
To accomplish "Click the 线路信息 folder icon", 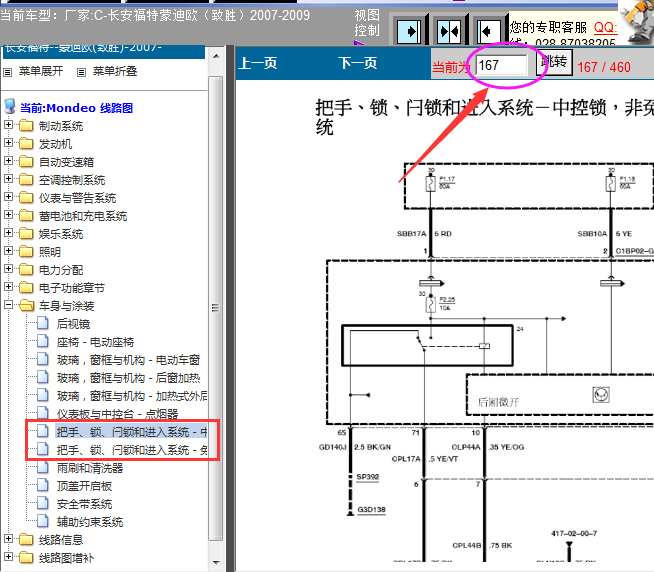I will [x=26, y=539].
